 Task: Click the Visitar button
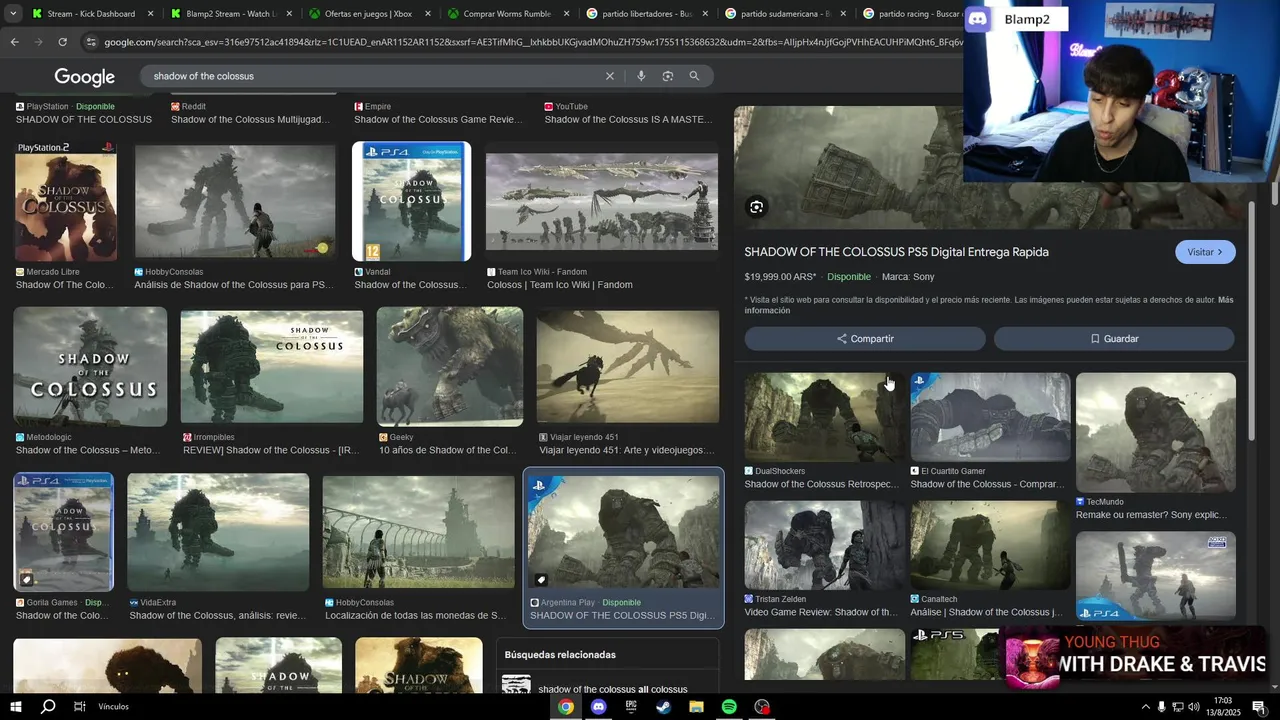coord(1205,252)
